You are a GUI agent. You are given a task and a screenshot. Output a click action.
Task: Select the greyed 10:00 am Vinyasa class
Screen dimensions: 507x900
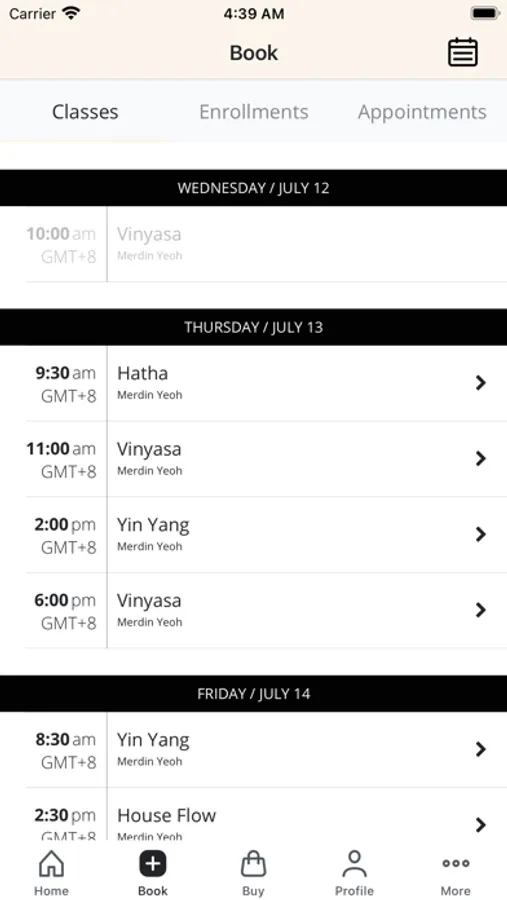[x=266, y=244]
